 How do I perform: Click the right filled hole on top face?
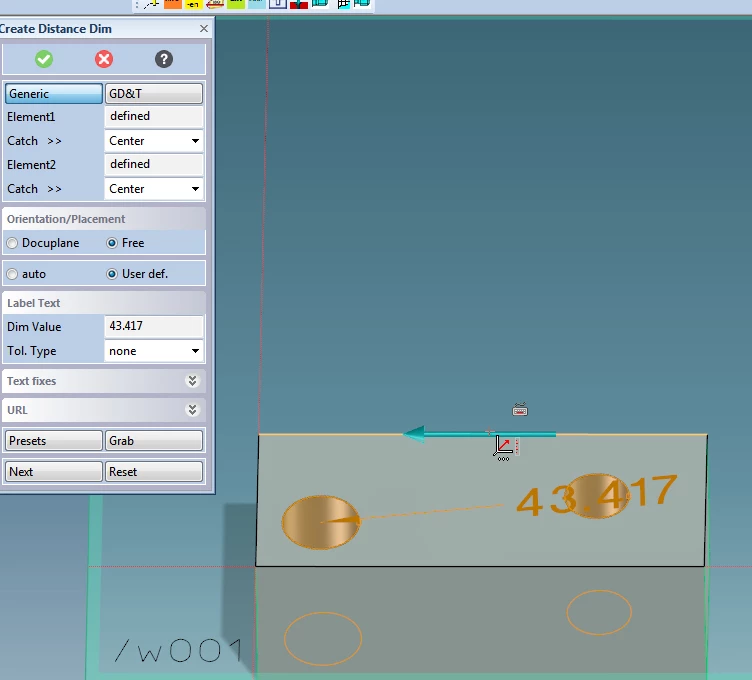click(x=599, y=496)
